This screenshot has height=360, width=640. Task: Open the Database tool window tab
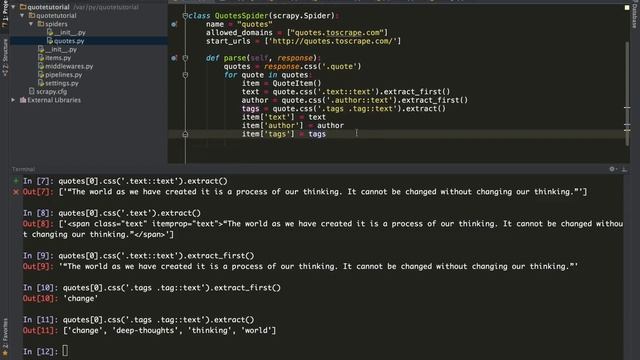[x=635, y=16]
